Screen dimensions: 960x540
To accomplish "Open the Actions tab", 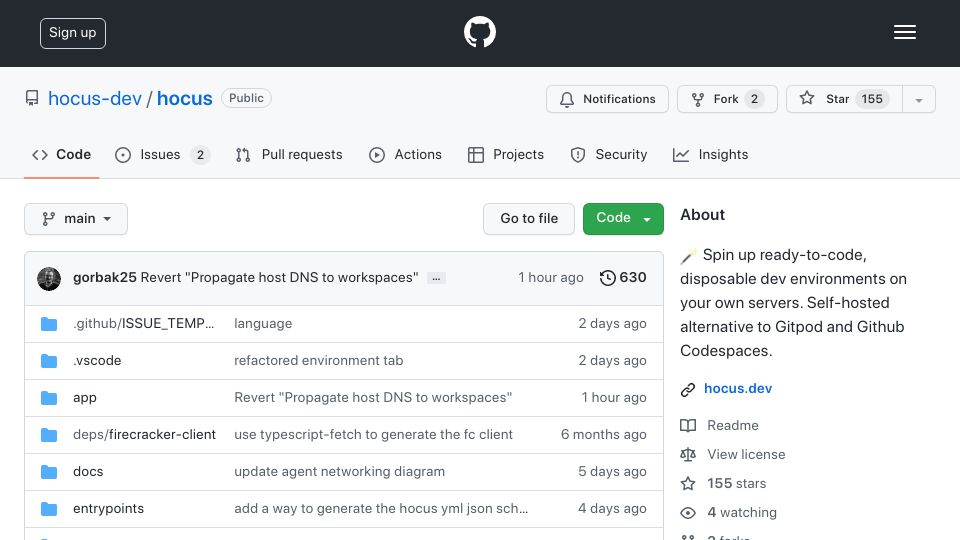I will click(405, 155).
